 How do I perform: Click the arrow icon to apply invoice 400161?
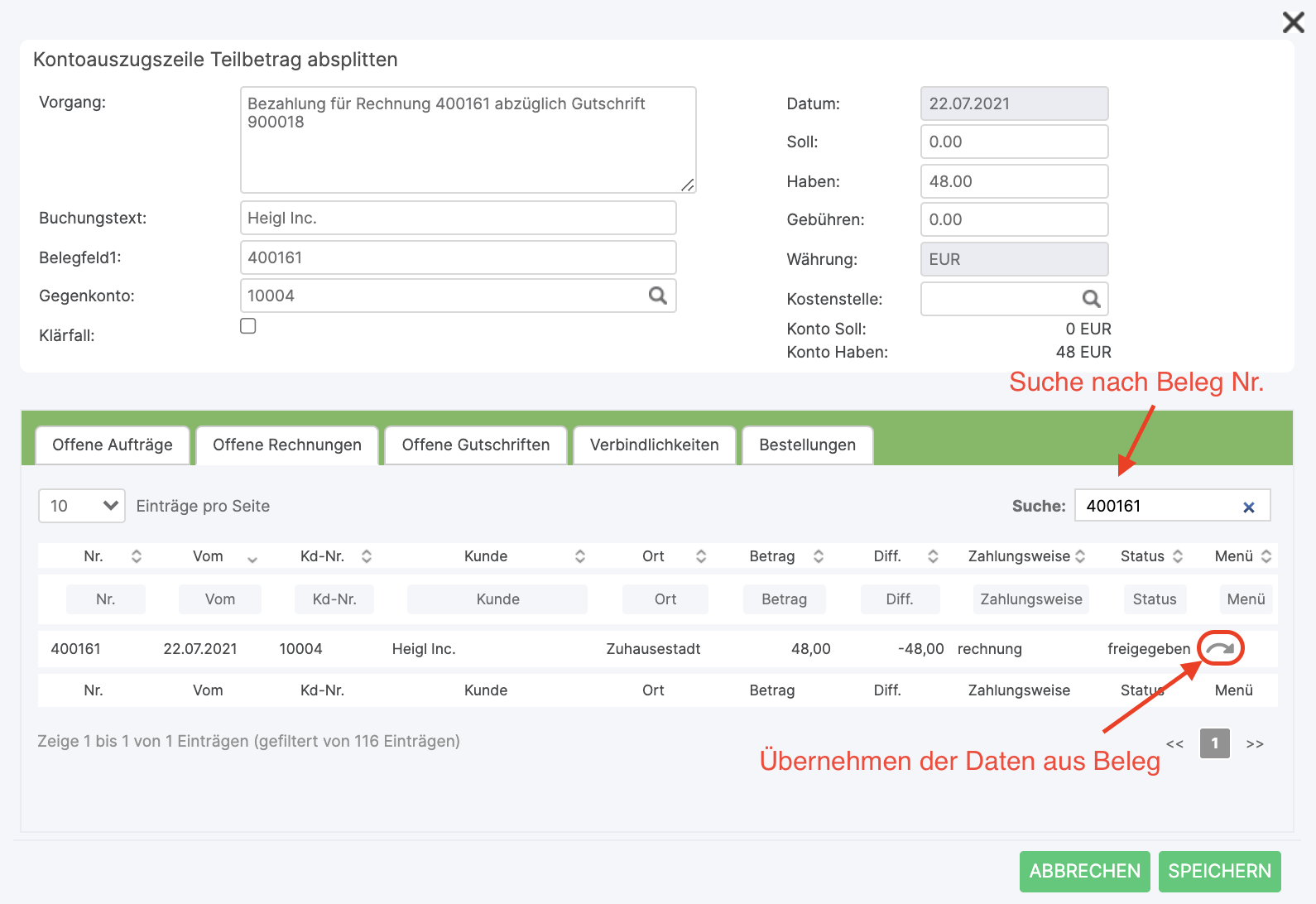1220,648
